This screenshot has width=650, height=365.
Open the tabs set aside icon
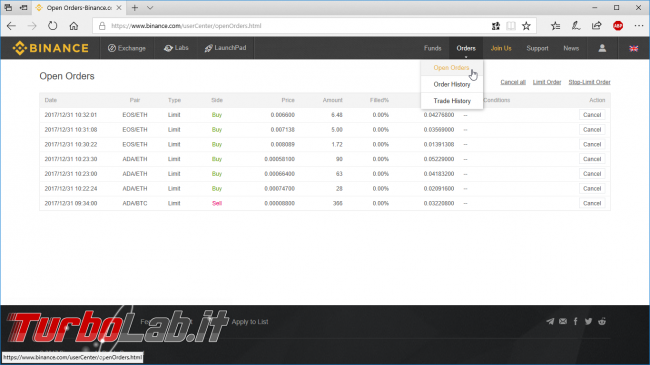coord(8,7)
